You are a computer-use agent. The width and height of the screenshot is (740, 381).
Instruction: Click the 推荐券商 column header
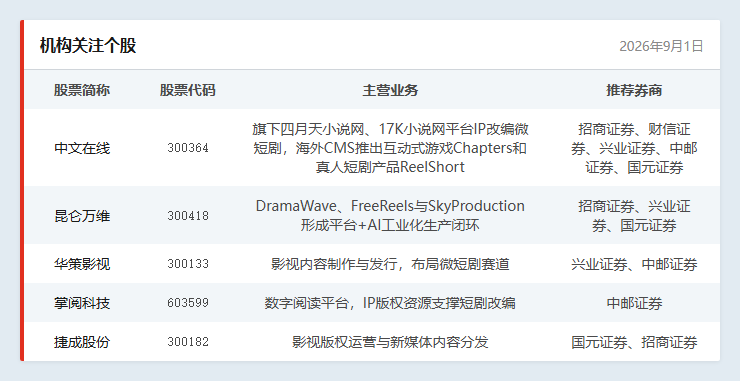(x=634, y=90)
